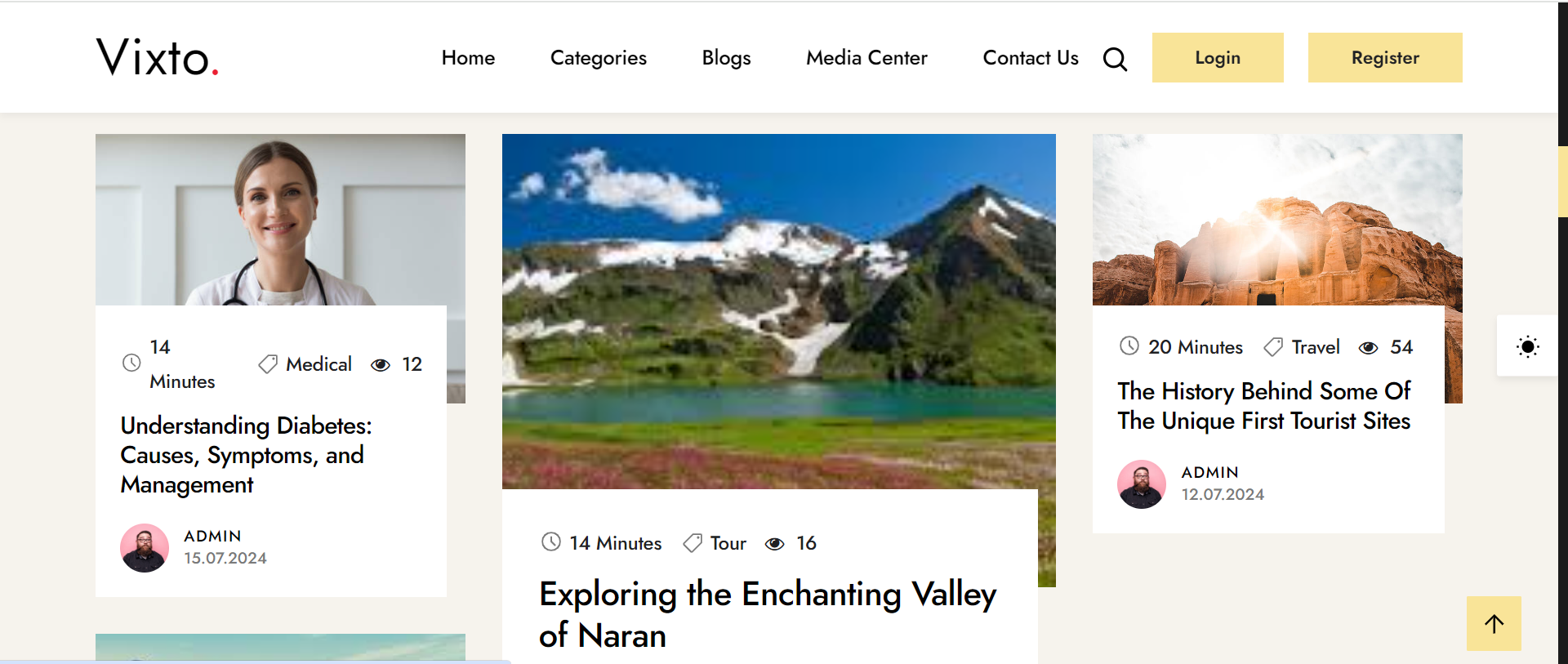Click the admin avatar on the diabetes article
This screenshot has width=1568, height=664.
144,547
